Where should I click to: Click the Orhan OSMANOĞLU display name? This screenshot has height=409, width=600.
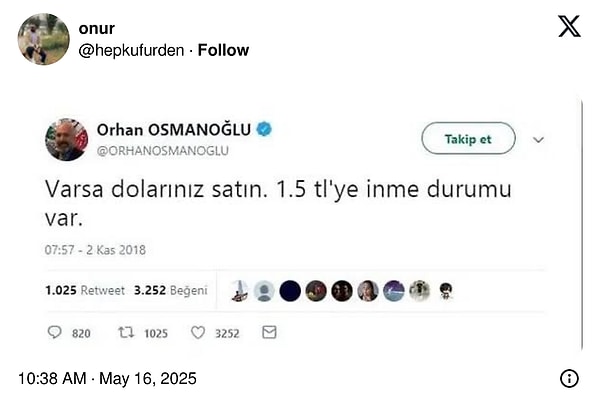[x=176, y=129]
